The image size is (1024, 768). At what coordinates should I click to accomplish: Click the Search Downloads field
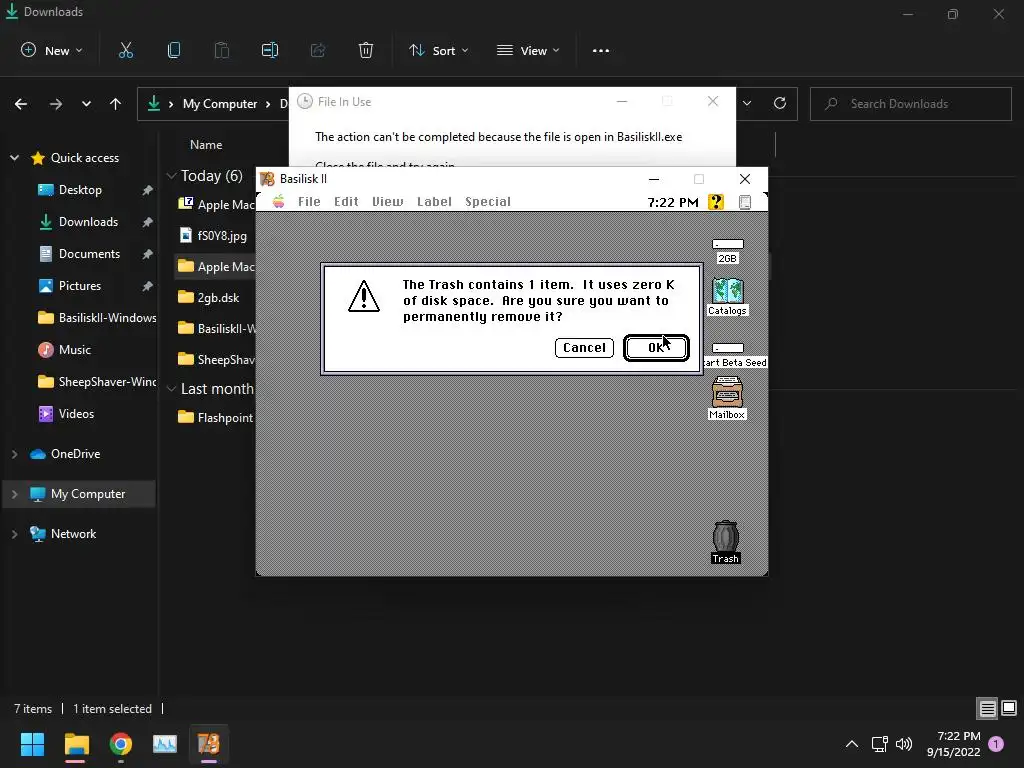click(x=910, y=103)
